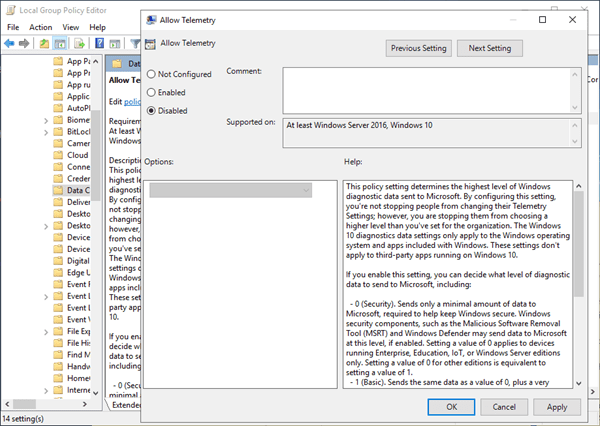Switch to the Extended tab
Viewport: 600px width, 426px height.
click(125, 405)
